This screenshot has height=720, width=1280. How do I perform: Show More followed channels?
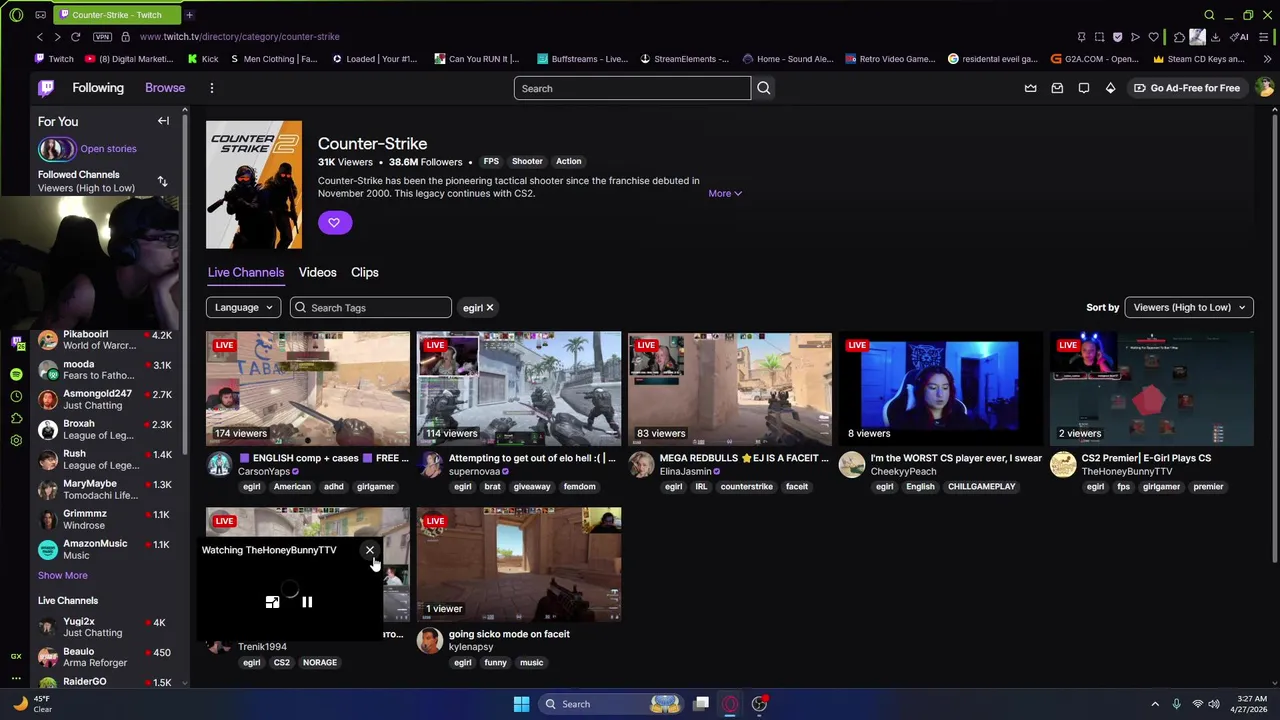pyautogui.click(x=62, y=575)
